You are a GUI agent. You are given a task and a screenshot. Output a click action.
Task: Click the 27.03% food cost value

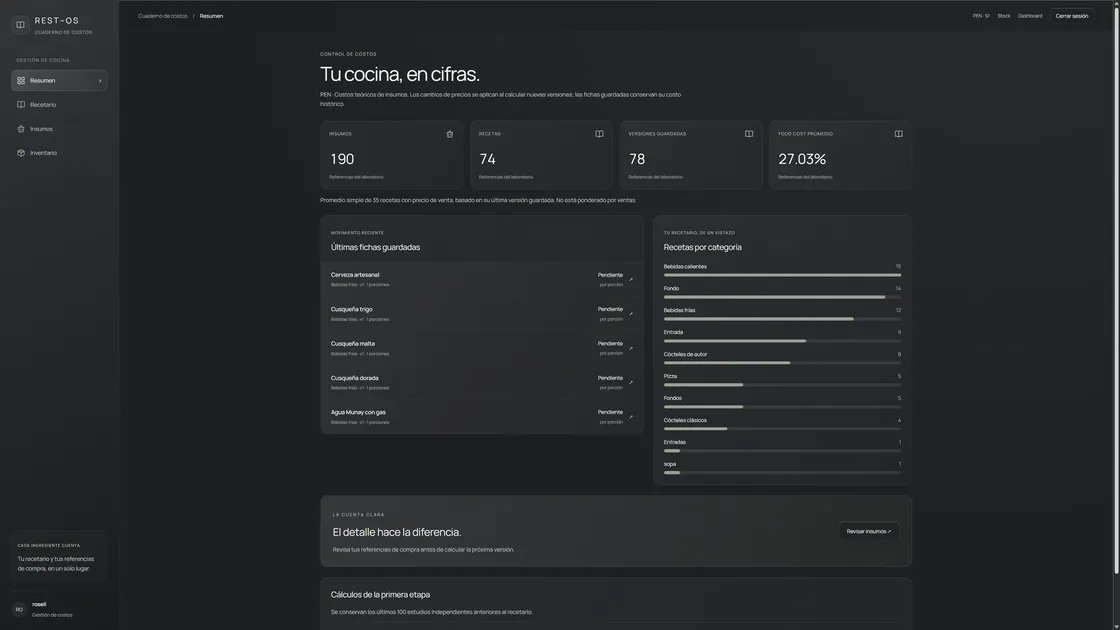pyautogui.click(x=802, y=159)
